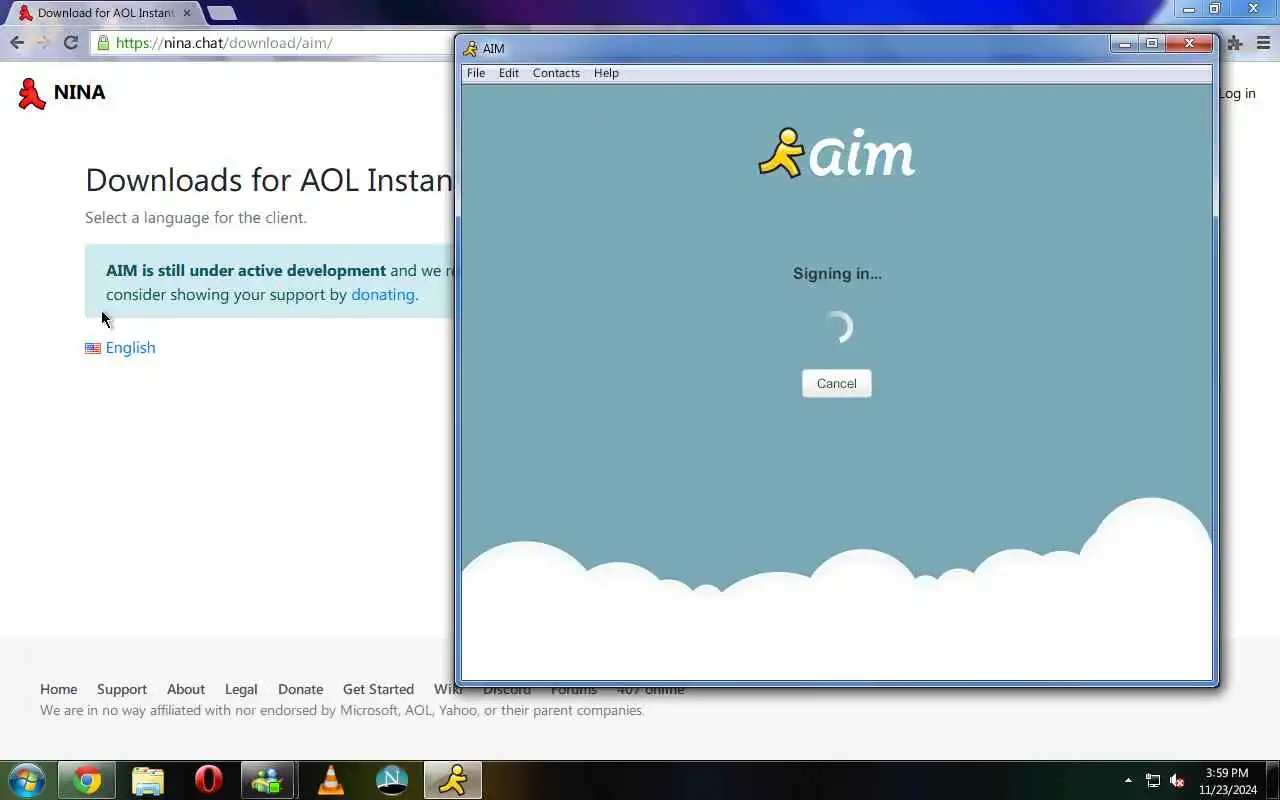Open Windows Live Messenger taskbar icon
This screenshot has height=800, width=1280.
pyautogui.click(x=268, y=780)
